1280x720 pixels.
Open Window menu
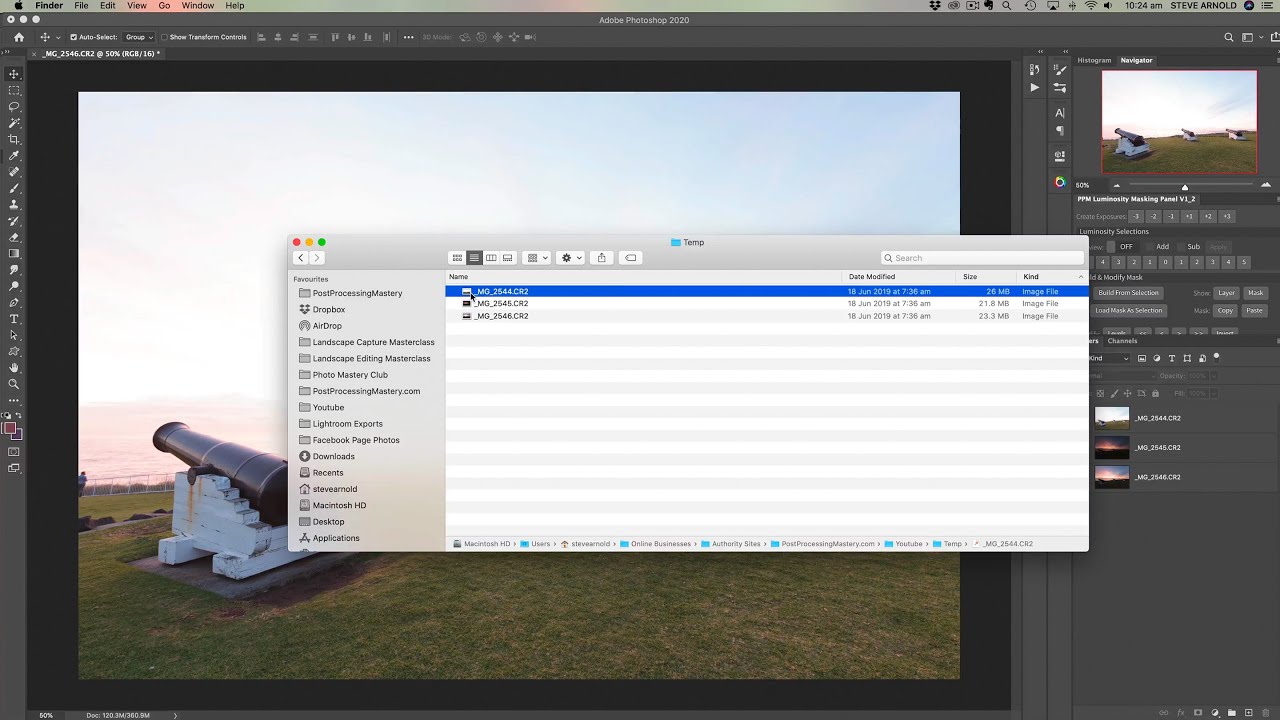pos(198,6)
